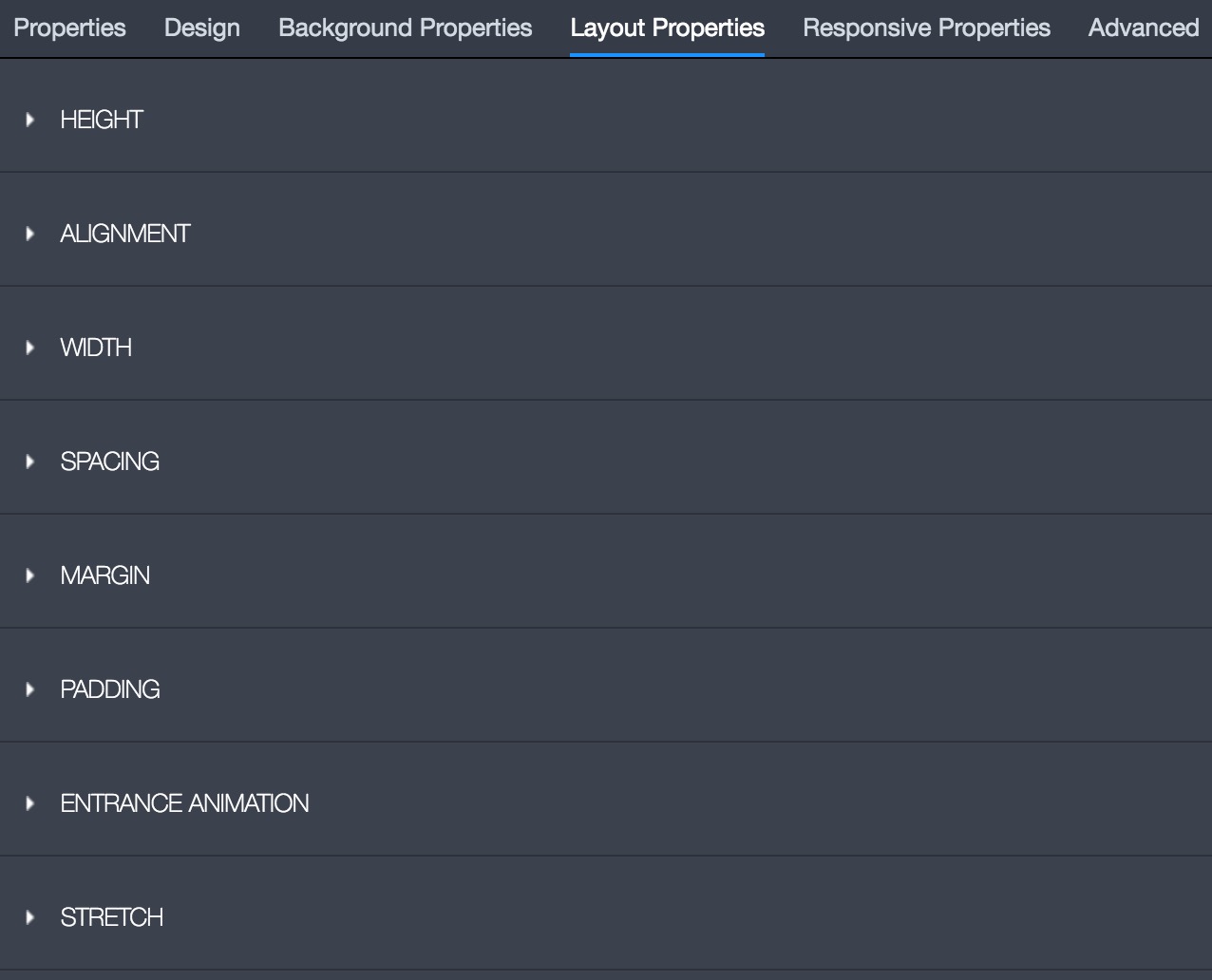Select the Background Properties tab
1212x980 pixels.
pos(406,28)
